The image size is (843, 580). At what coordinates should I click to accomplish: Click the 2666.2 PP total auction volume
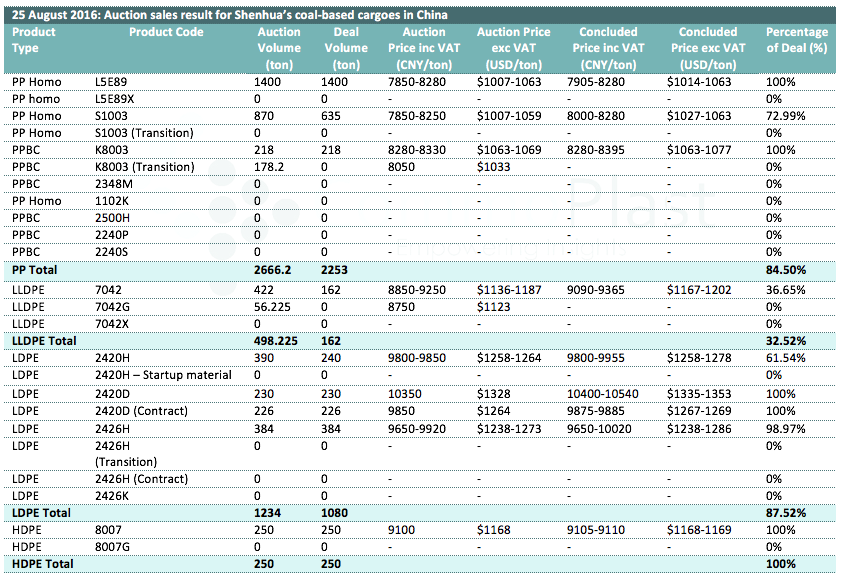tap(276, 270)
